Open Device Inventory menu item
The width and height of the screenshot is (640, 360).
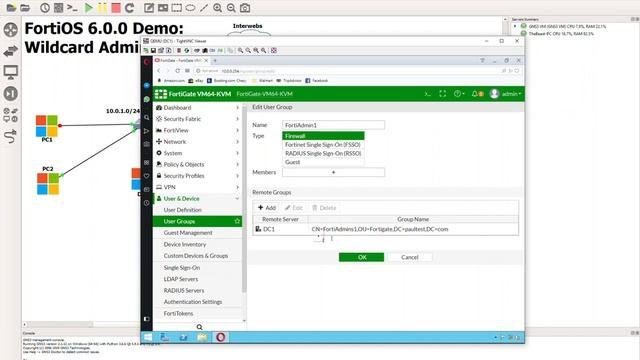click(184, 244)
